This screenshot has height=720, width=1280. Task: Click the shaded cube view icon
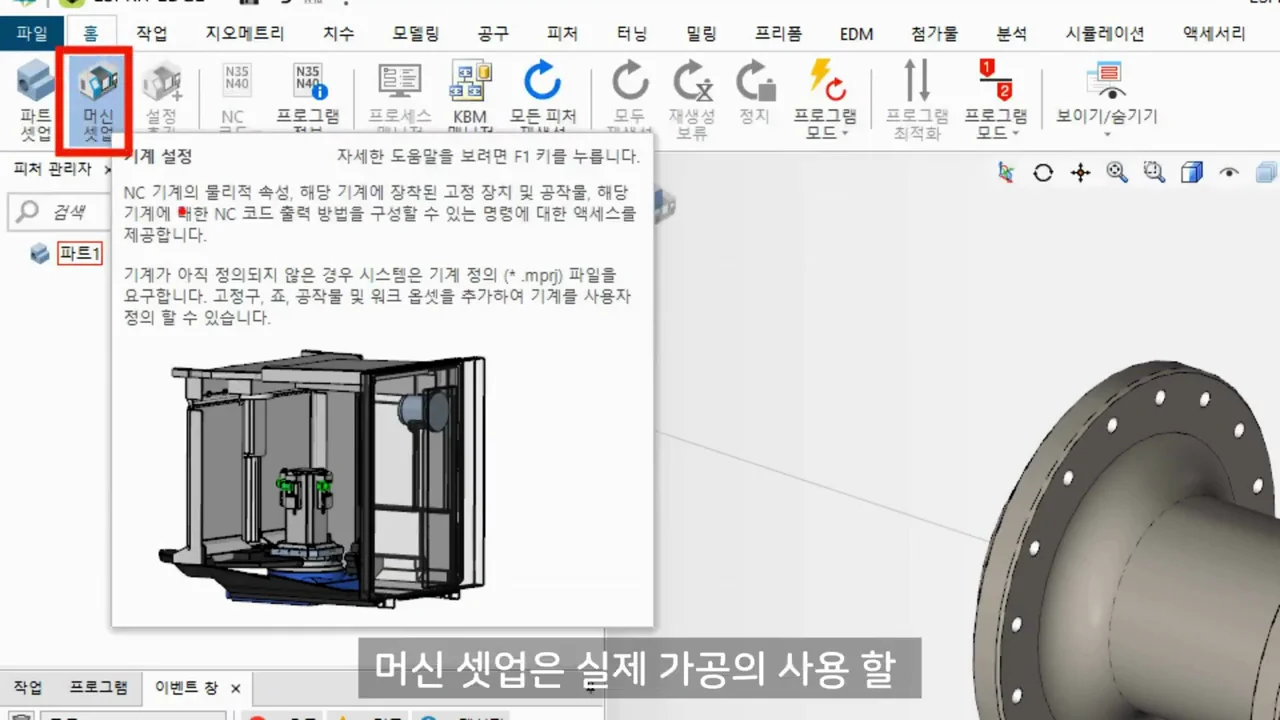pyautogui.click(x=1191, y=172)
